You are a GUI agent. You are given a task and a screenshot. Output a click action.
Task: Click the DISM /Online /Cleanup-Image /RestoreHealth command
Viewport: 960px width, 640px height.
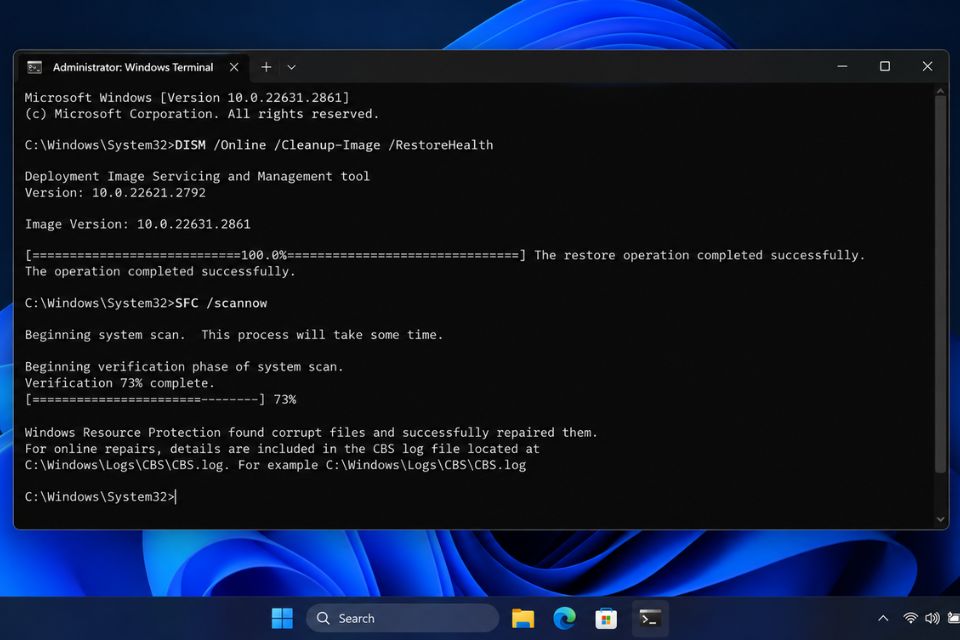(334, 145)
